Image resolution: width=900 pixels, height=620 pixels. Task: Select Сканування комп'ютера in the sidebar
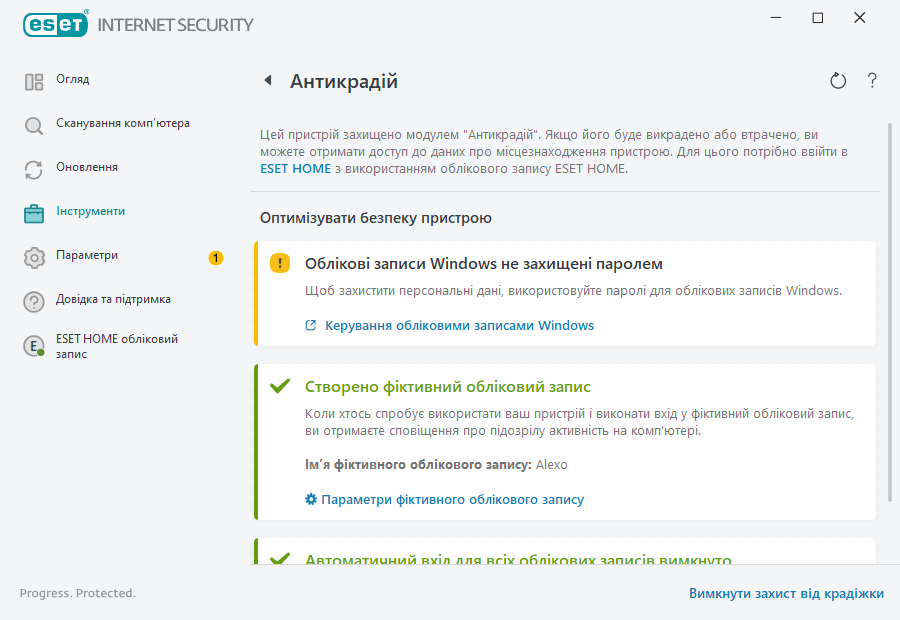123,124
